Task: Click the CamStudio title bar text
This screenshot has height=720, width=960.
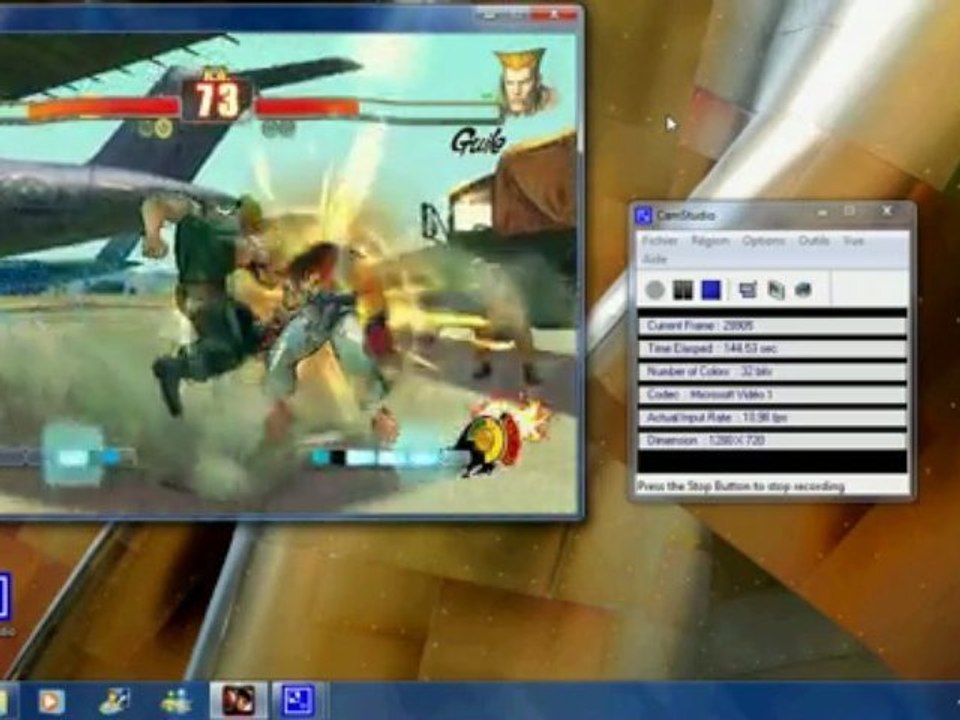Action: click(x=686, y=216)
